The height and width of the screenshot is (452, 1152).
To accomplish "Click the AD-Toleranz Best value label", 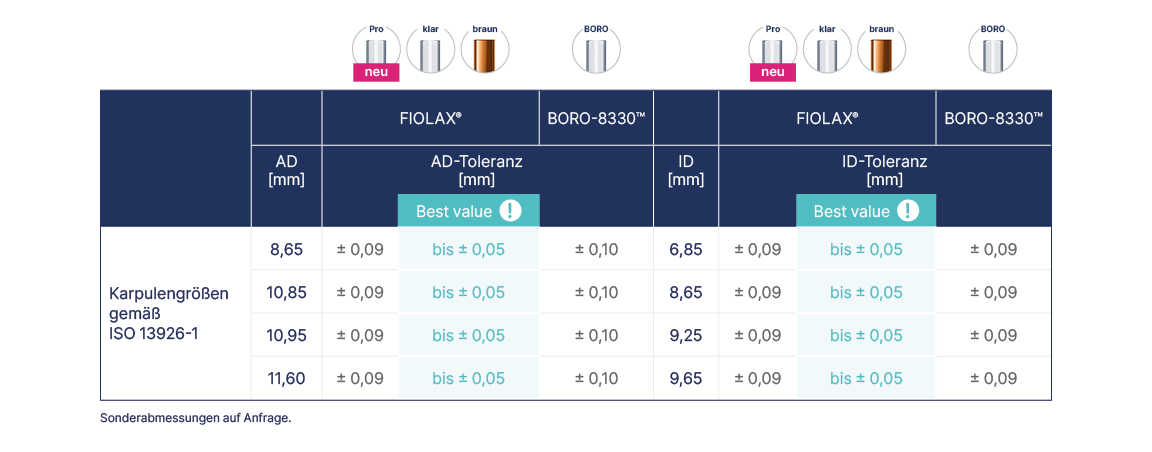I will point(454,211).
